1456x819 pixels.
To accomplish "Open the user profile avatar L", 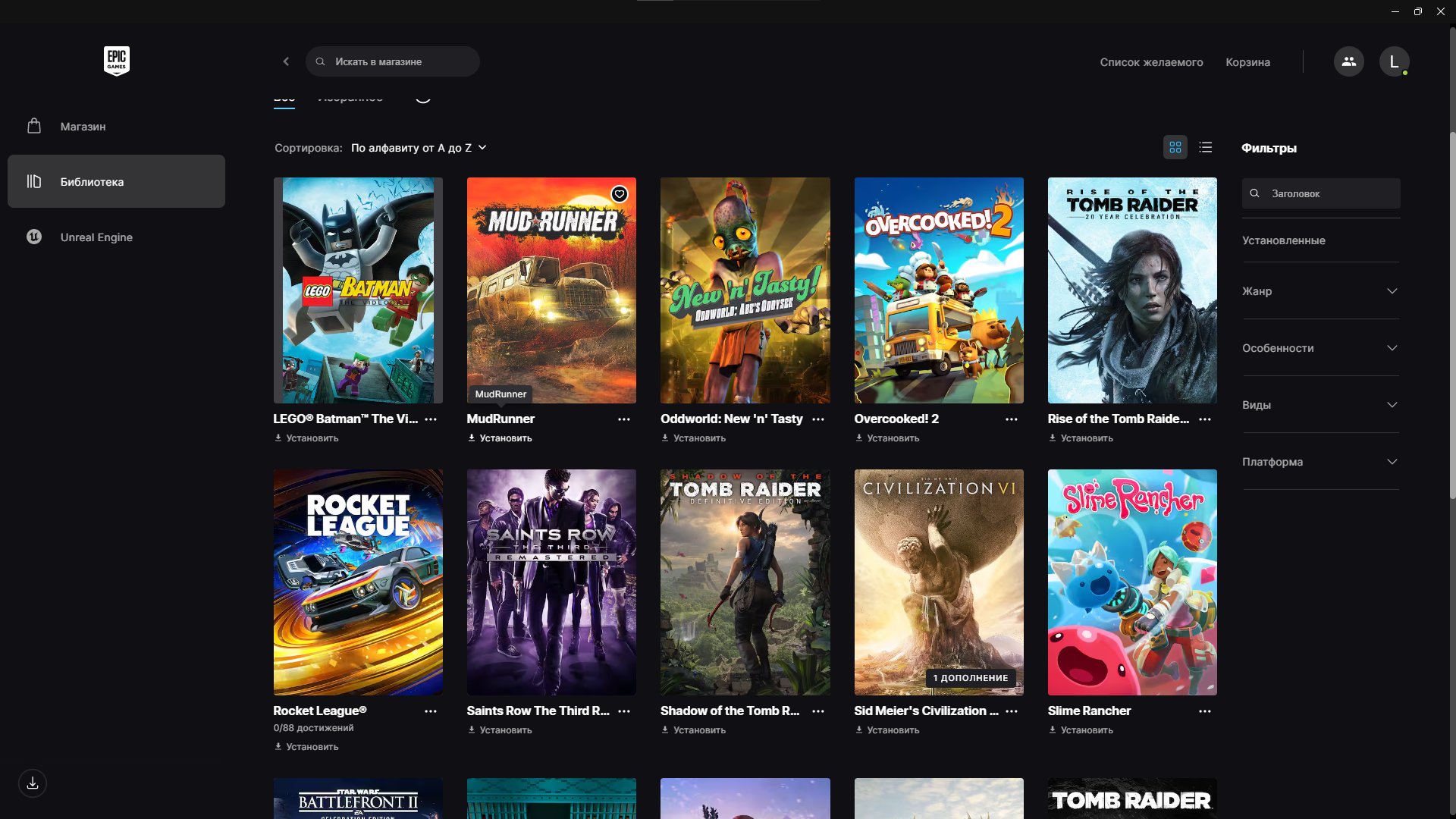I will [x=1394, y=61].
